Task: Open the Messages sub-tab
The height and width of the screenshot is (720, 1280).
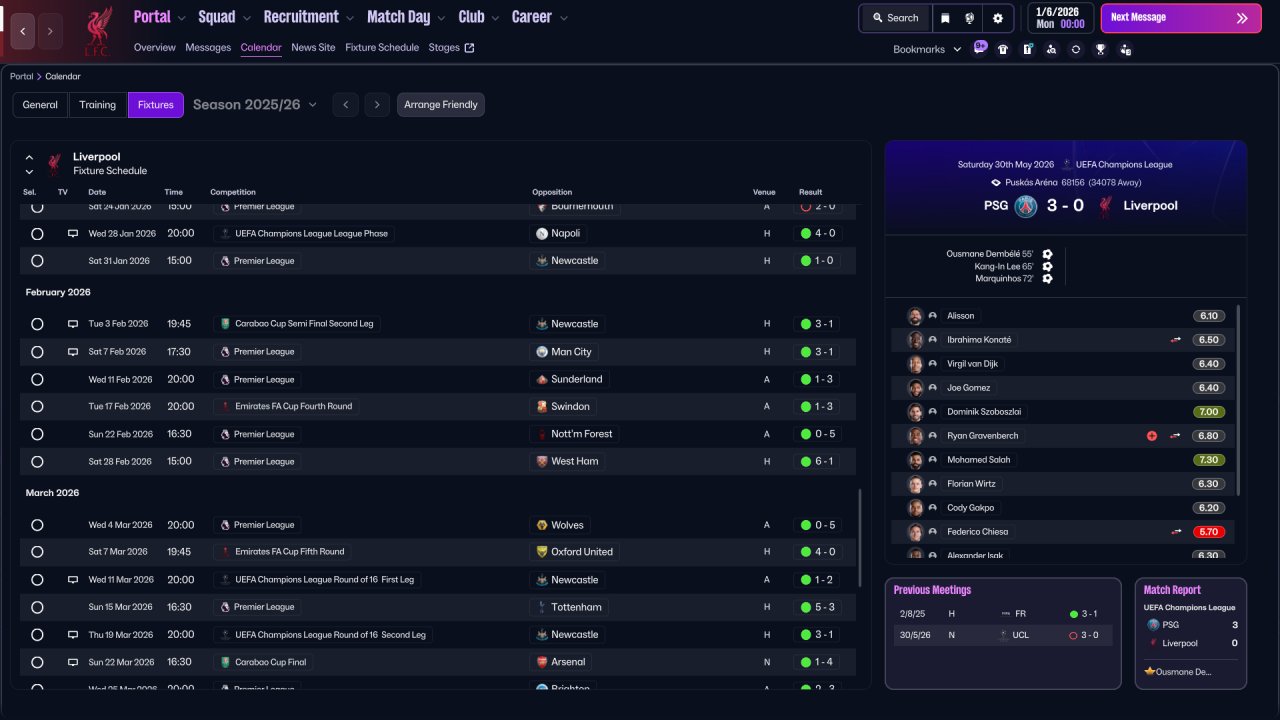Action: tap(208, 48)
